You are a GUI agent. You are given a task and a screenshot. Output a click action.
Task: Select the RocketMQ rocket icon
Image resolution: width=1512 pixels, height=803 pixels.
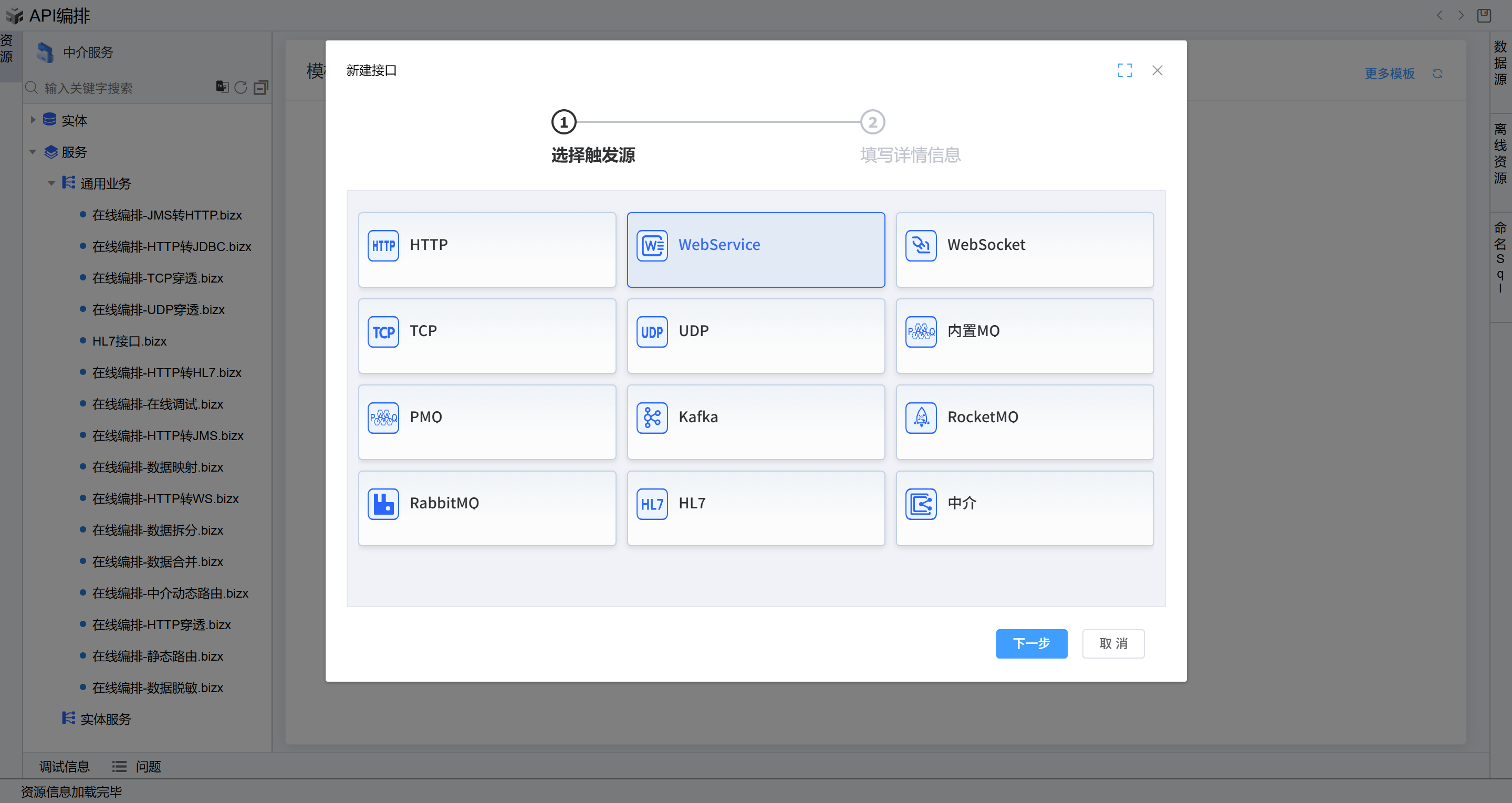click(x=920, y=418)
